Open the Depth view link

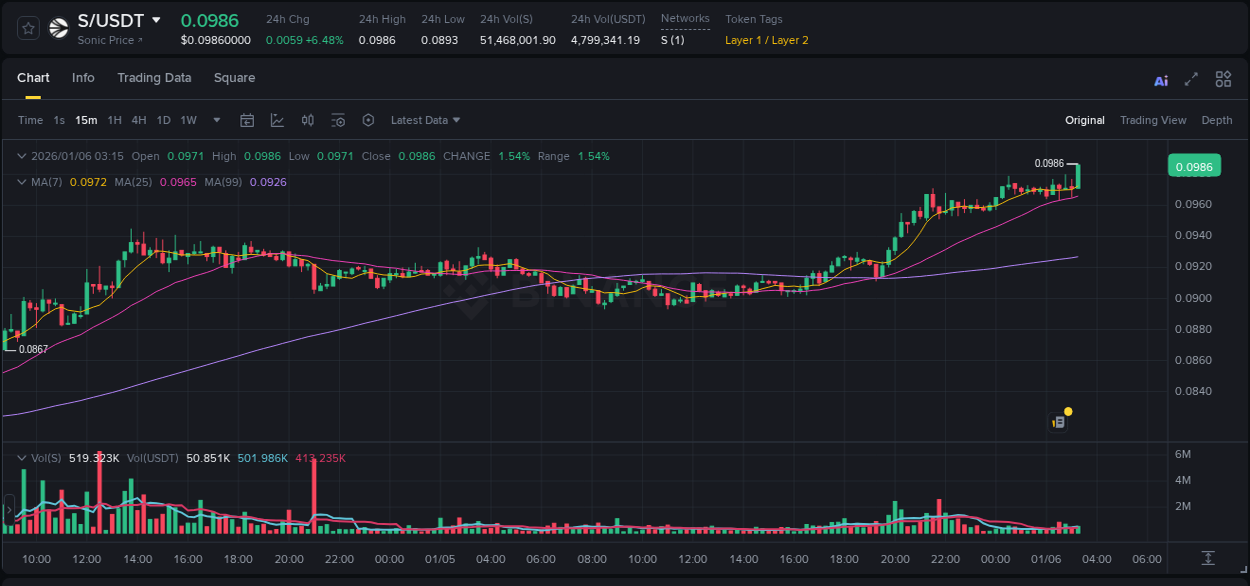[x=1217, y=120]
